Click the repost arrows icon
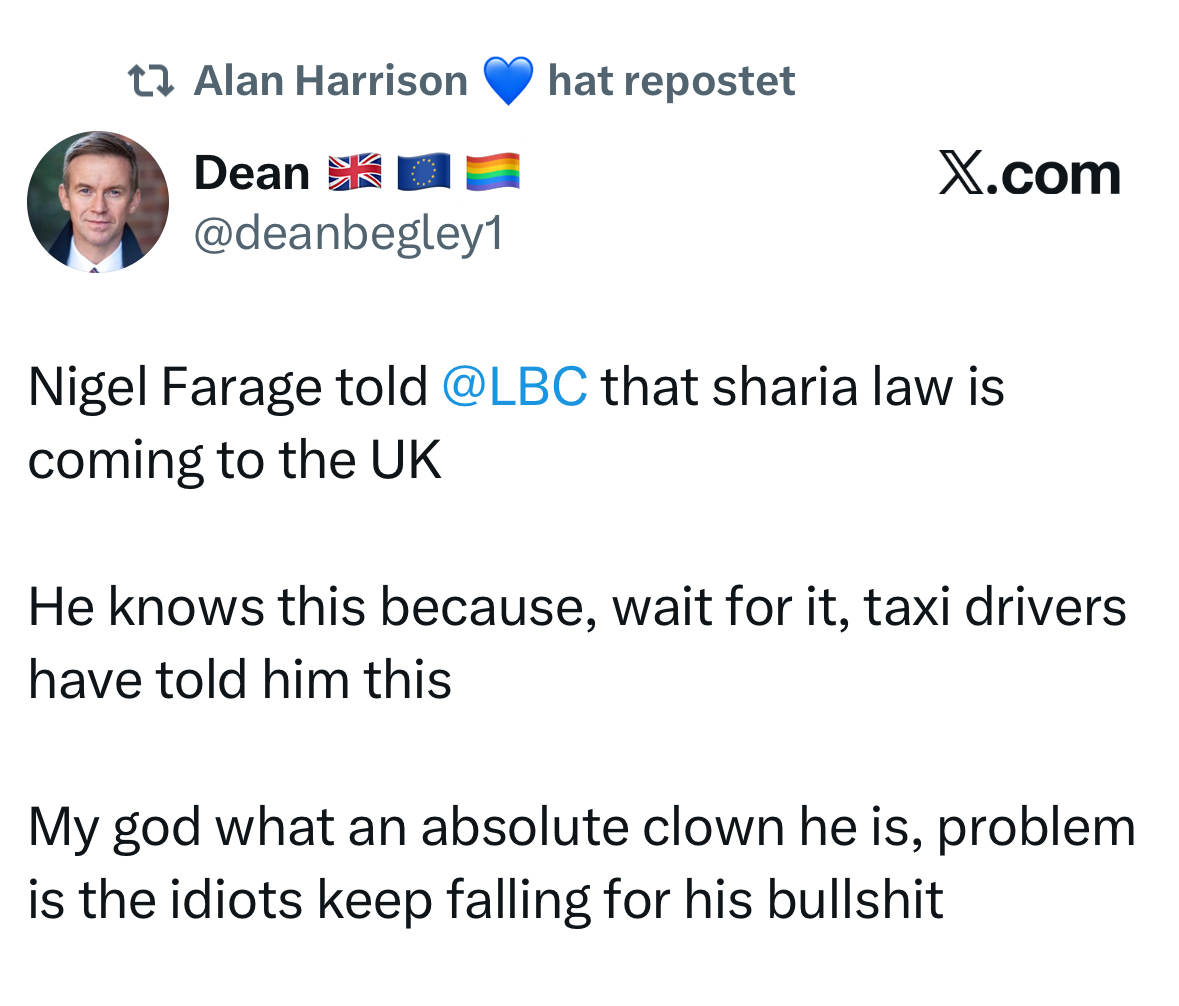Screen dimensions: 1179x1006 152,80
